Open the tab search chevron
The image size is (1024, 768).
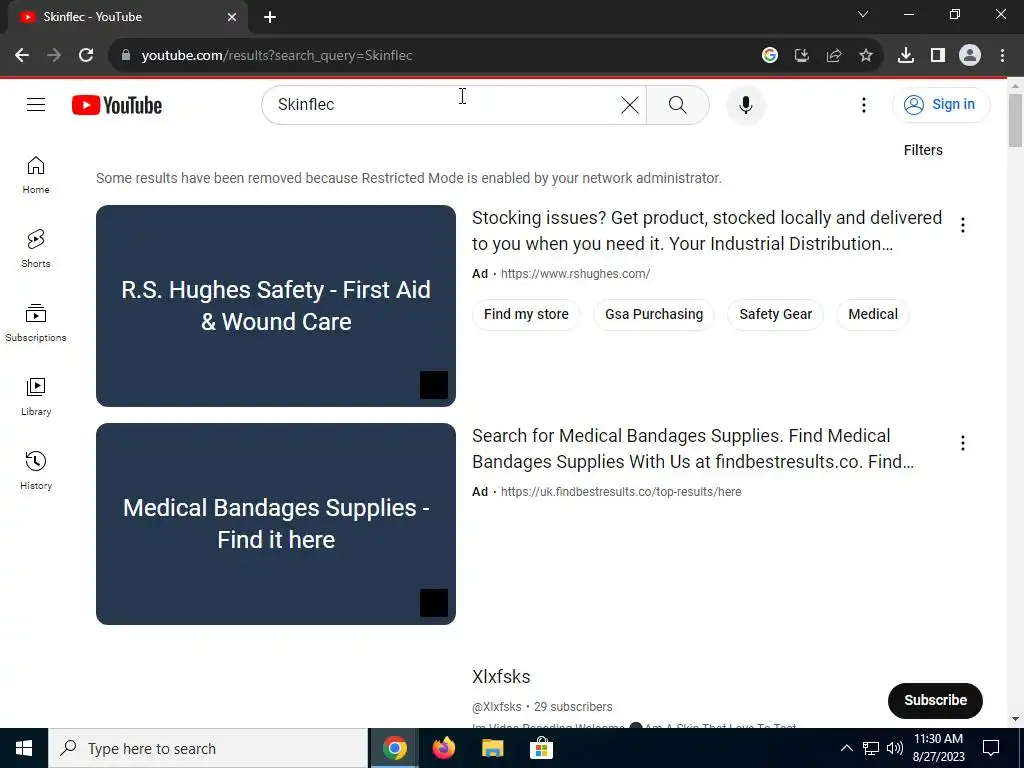tap(863, 14)
